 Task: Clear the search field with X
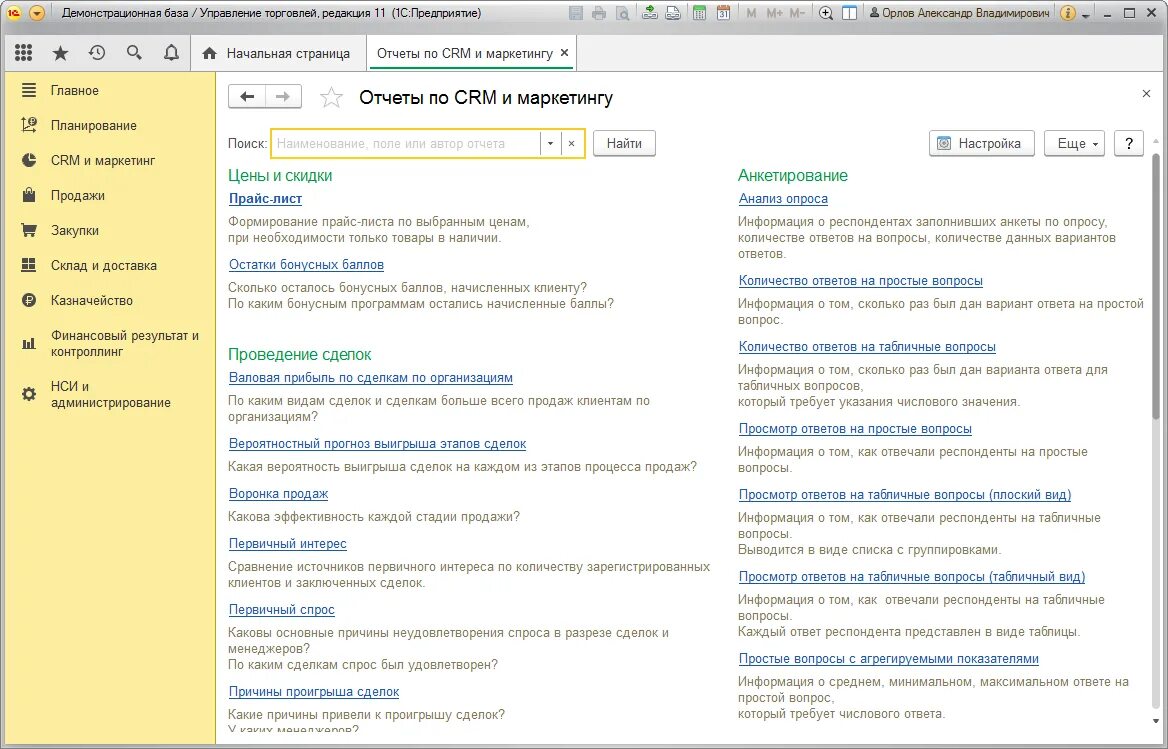[x=571, y=144]
